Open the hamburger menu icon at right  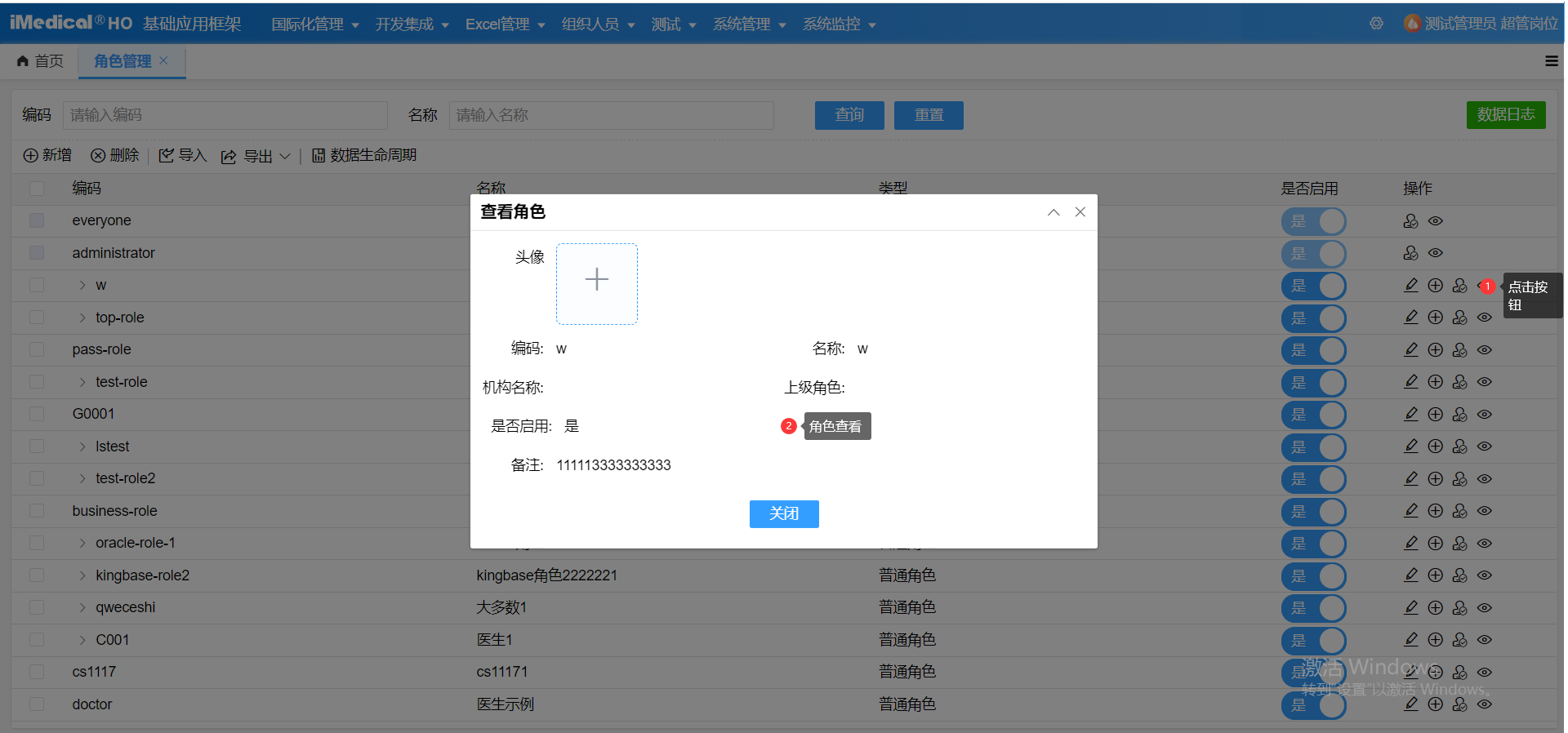[1552, 61]
